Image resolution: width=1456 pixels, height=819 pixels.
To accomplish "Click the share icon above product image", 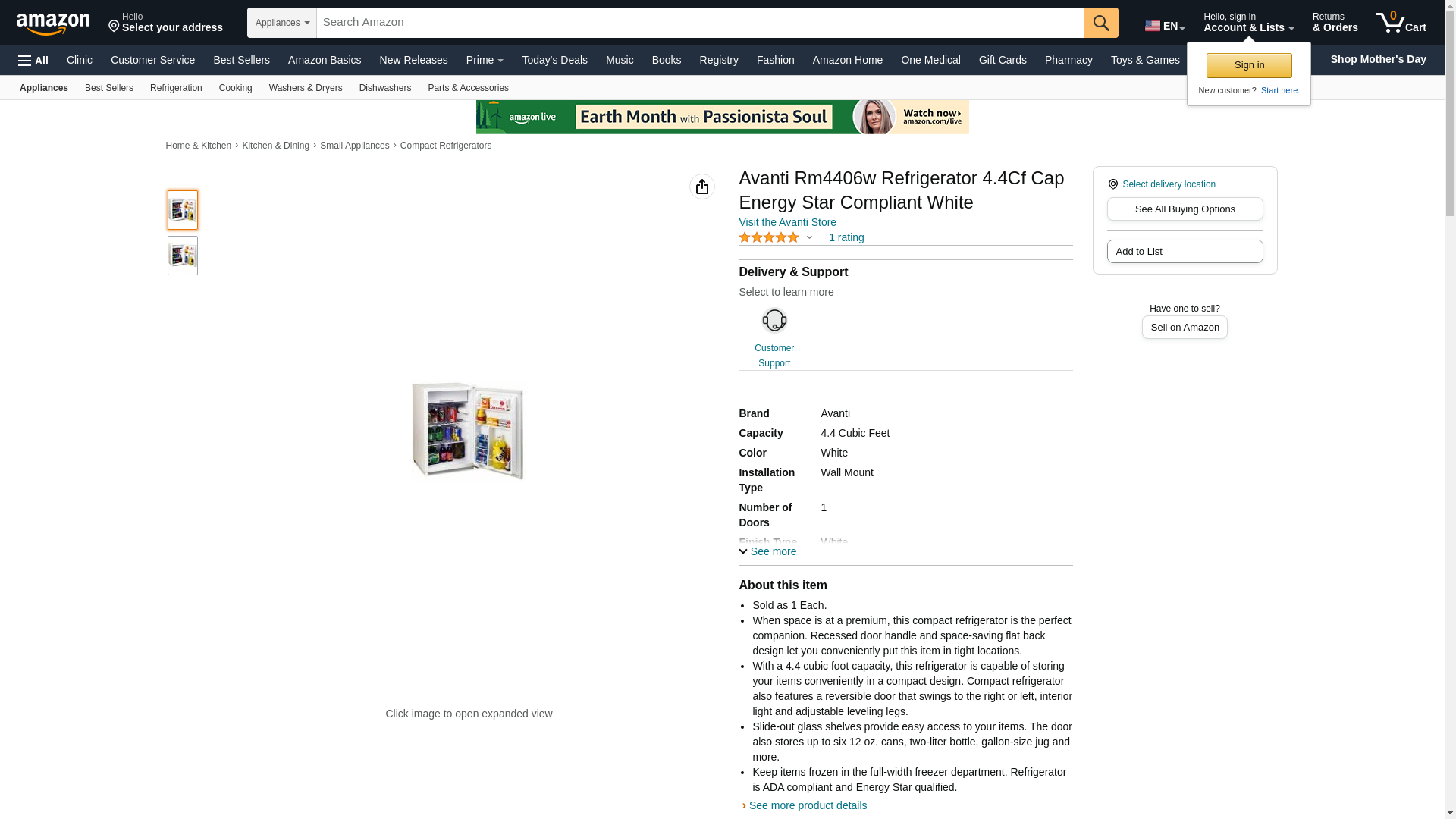I will pyautogui.click(x=702, y=187).
